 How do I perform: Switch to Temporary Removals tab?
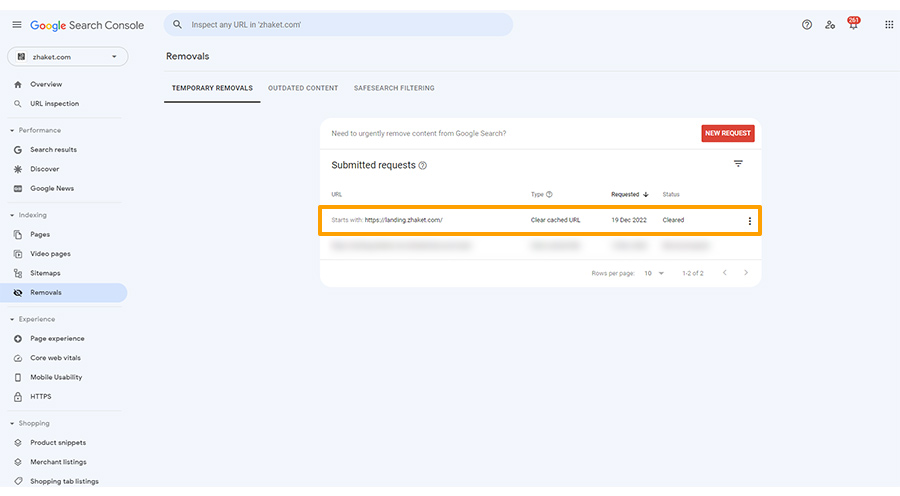point(212,88)
